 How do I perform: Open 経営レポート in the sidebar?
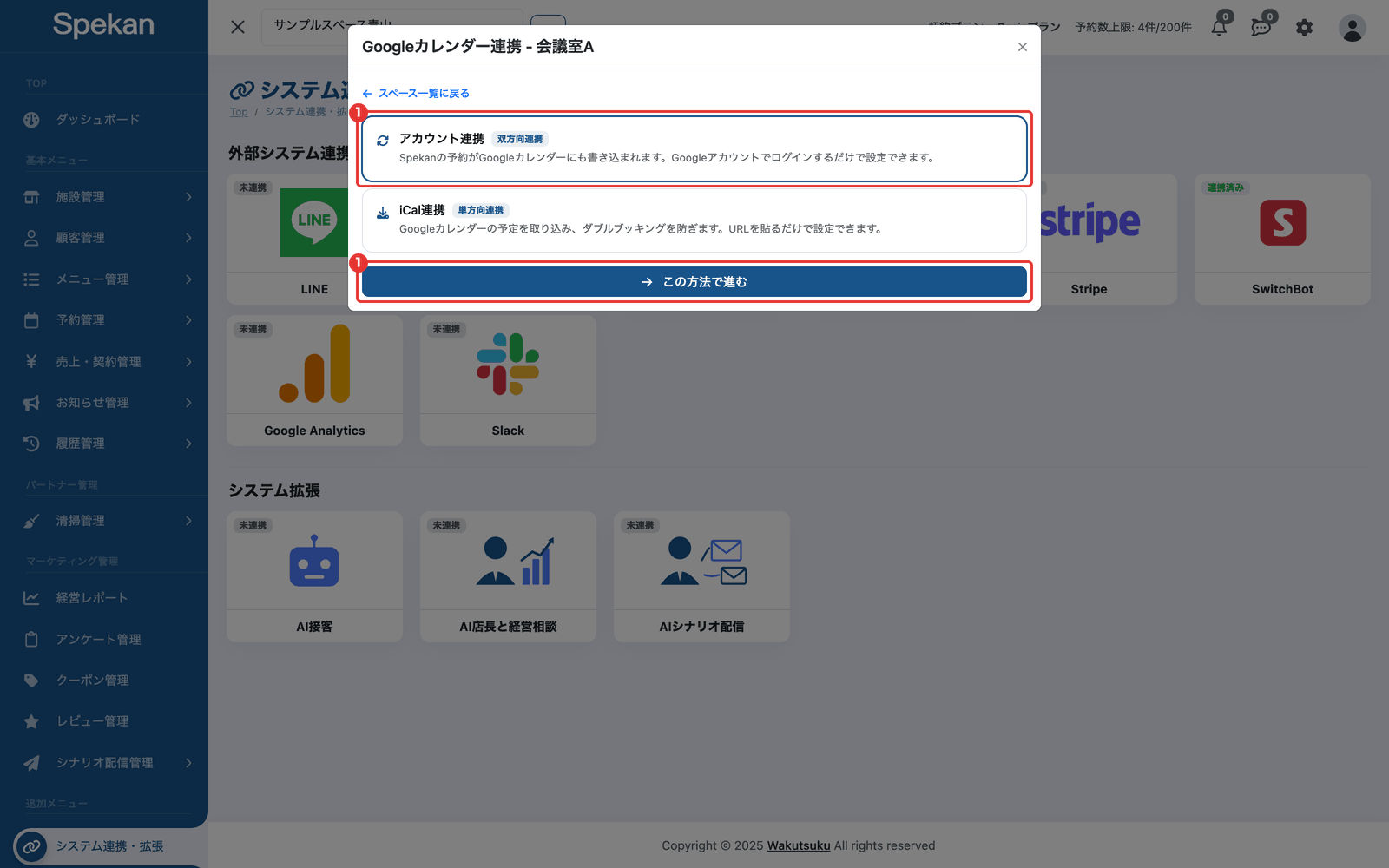[x=104, y=598]
